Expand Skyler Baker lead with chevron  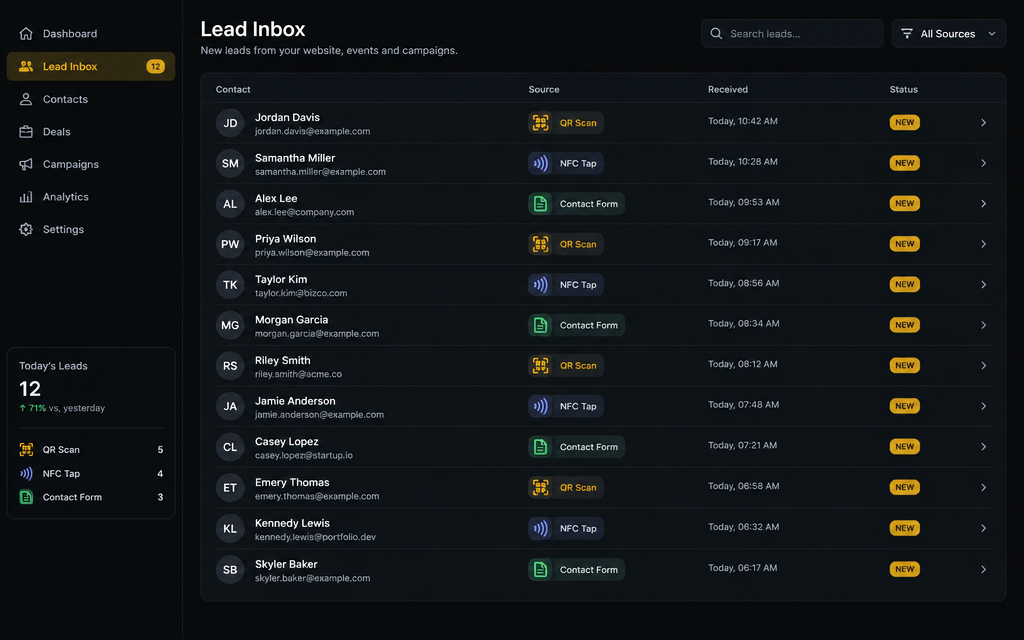(x=984, y=569)
